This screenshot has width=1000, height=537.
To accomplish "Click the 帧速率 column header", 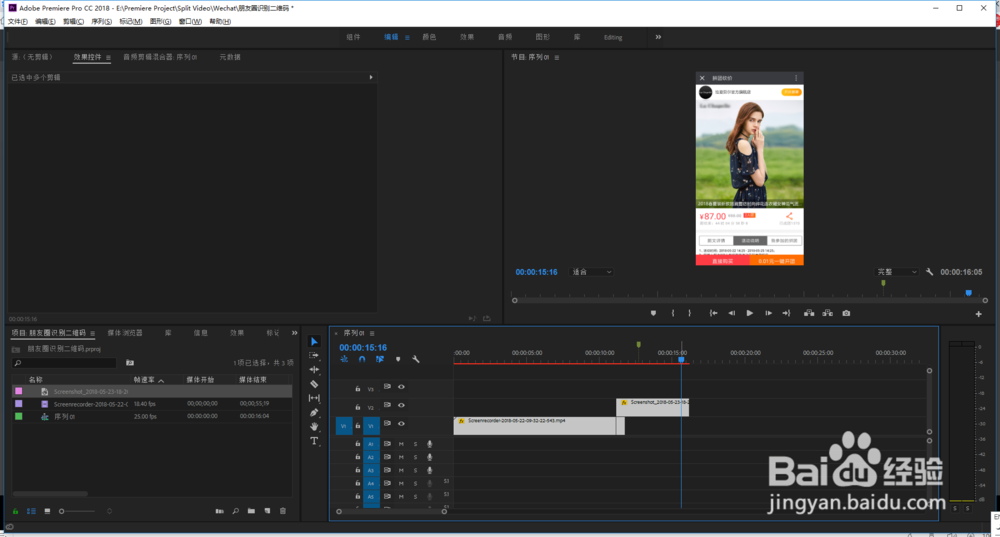I will [x=144, y=379].
